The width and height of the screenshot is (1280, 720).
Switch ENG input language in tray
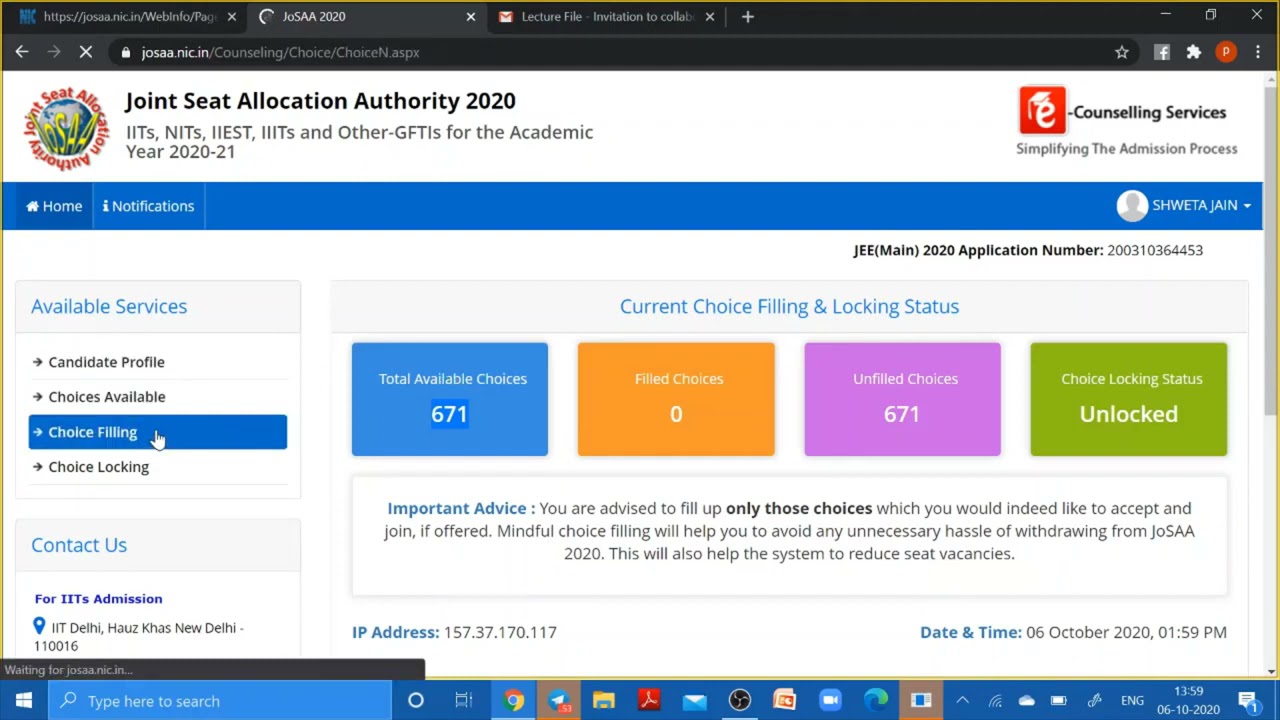pos(1132,701)
